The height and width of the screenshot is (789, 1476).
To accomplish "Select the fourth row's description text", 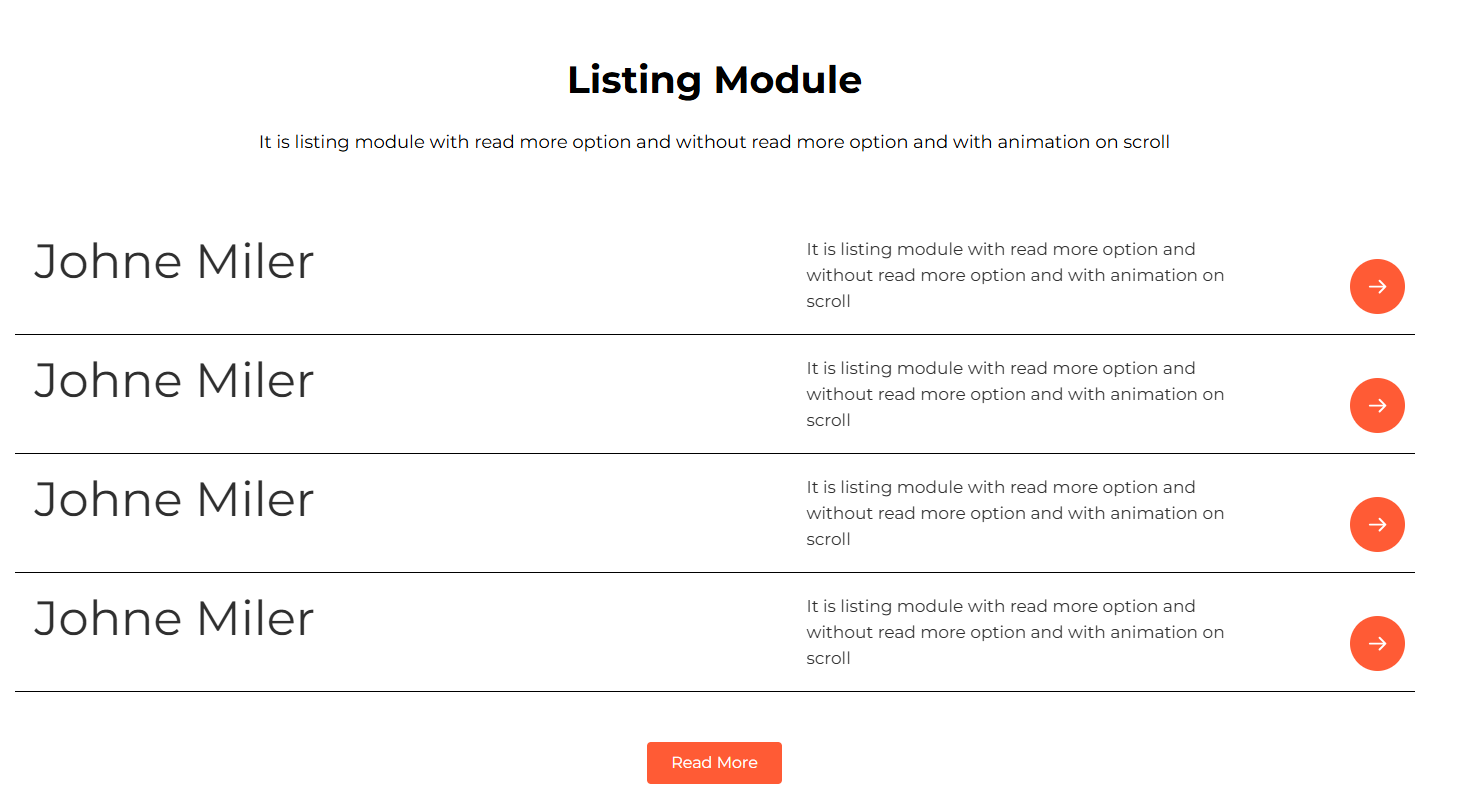I will click(1015, 632).
